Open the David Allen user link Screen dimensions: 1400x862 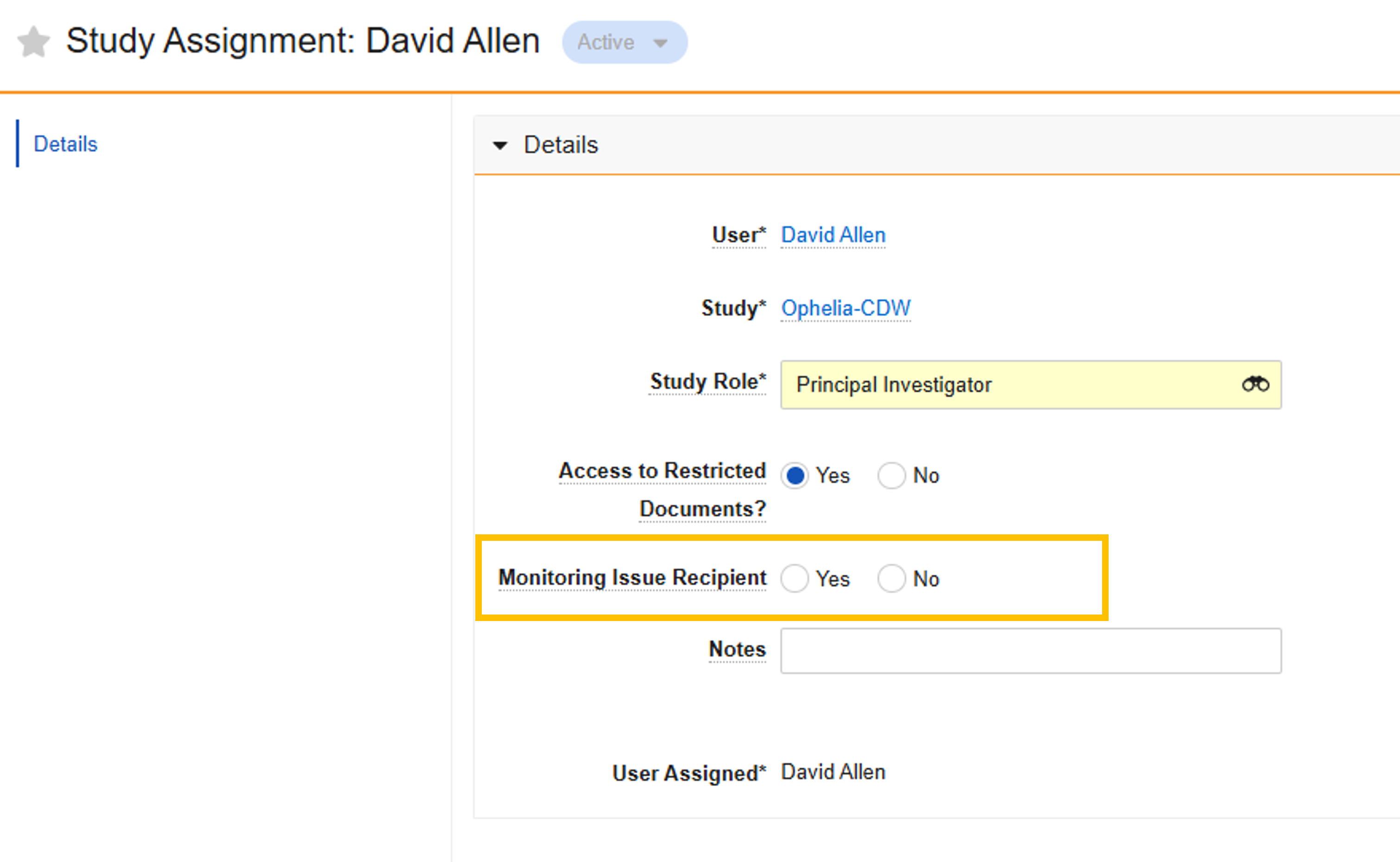click(x=832, y=235)
